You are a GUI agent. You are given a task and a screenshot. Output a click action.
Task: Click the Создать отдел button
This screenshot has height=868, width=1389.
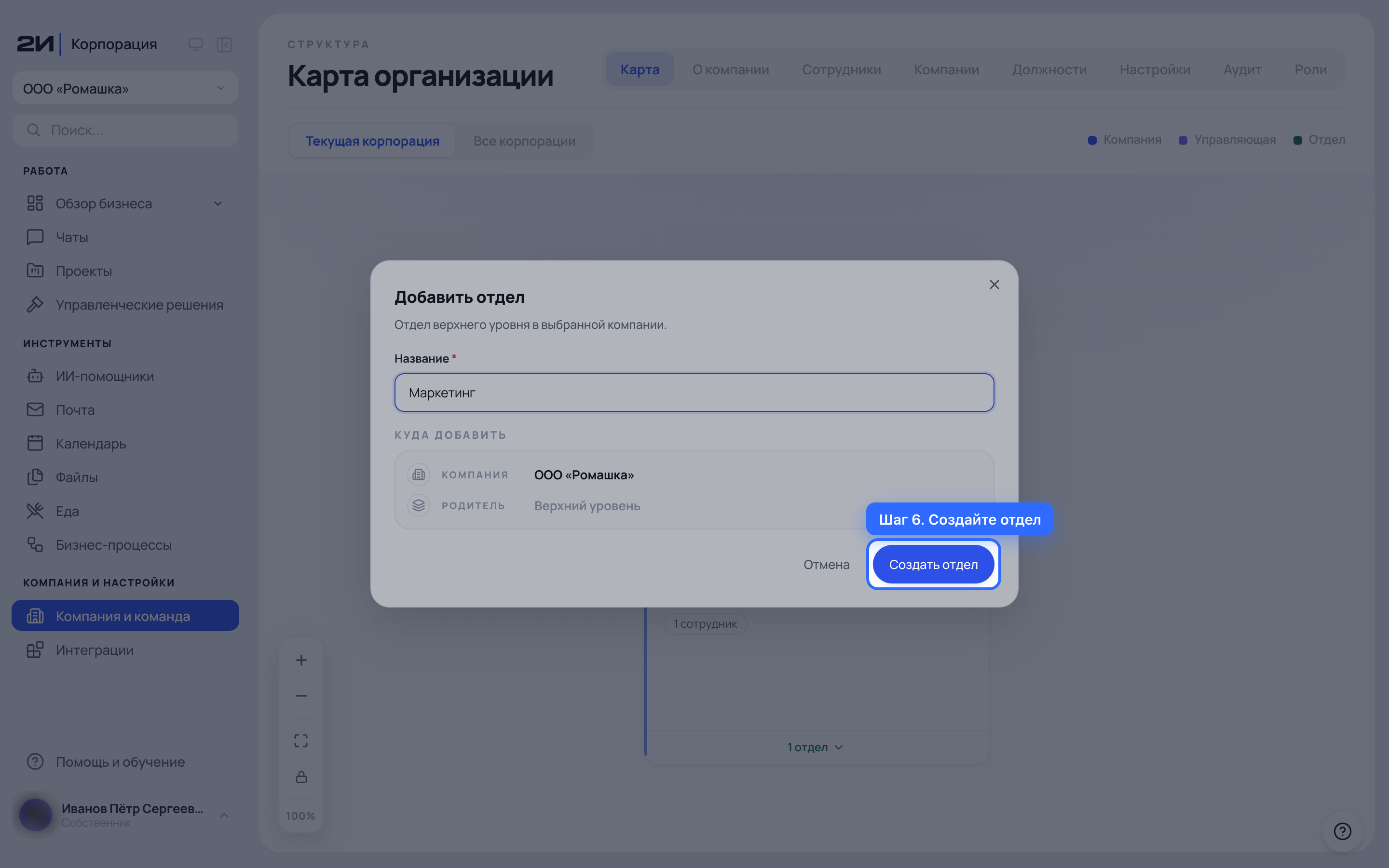[x=933, y=564]
